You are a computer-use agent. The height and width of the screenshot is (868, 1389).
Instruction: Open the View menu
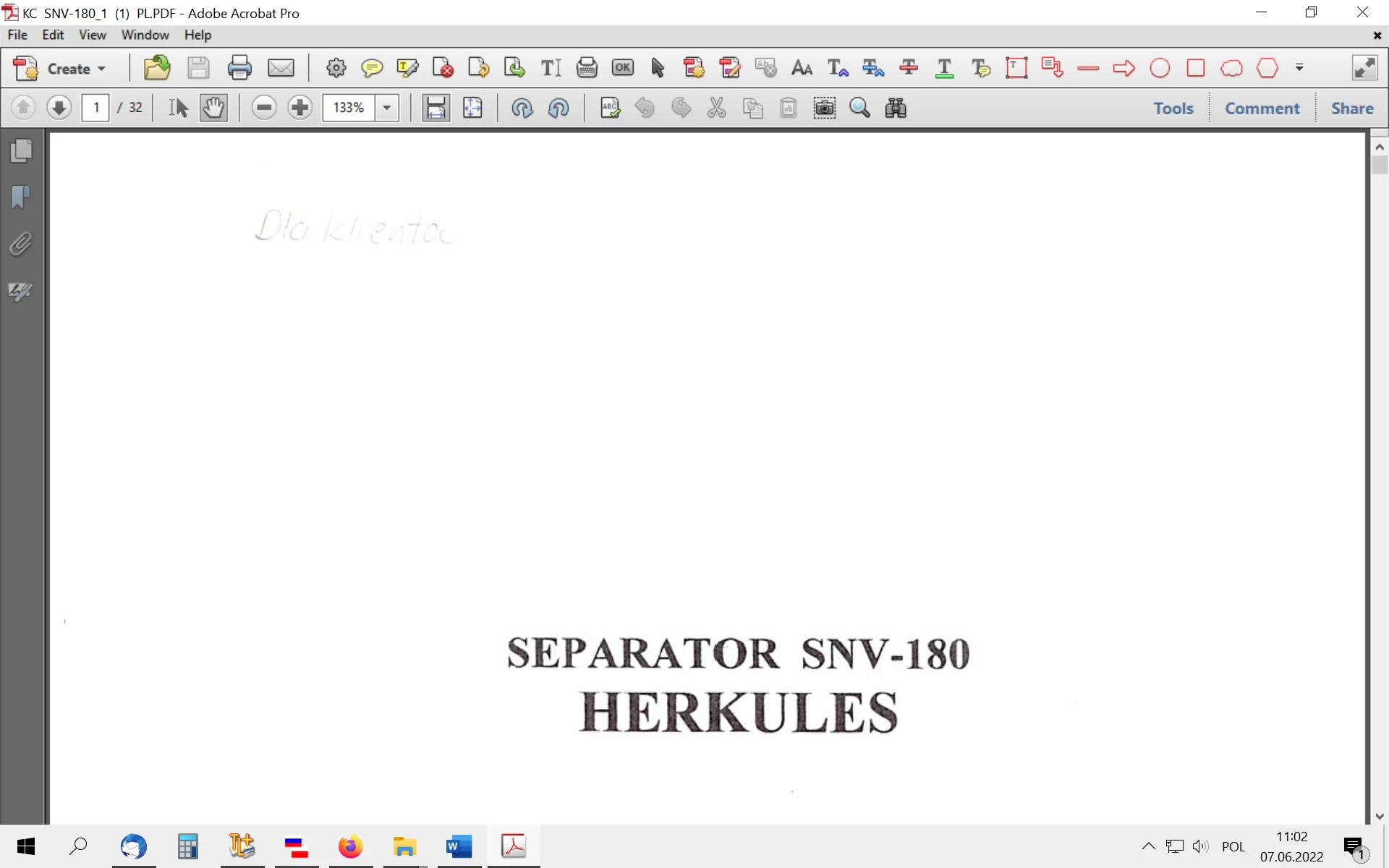coord(92,35)
